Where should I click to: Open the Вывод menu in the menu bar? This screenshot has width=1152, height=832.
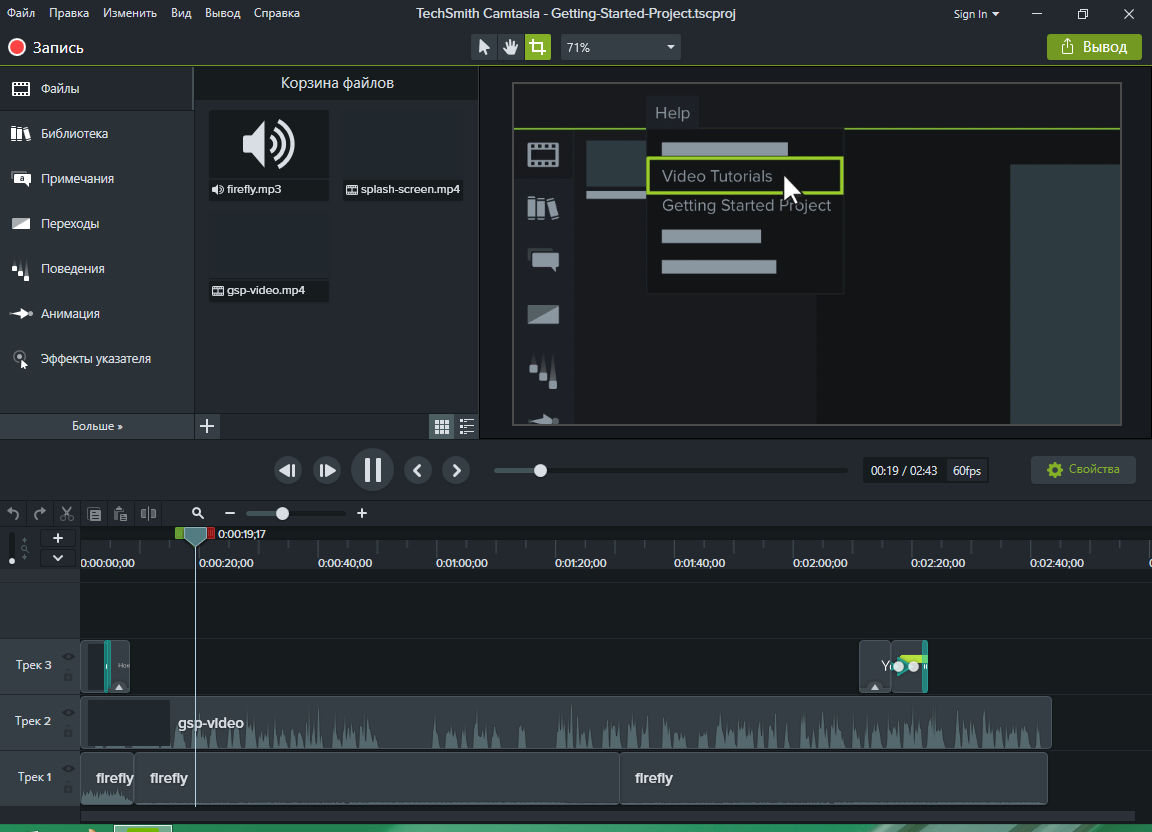[222, 13]
